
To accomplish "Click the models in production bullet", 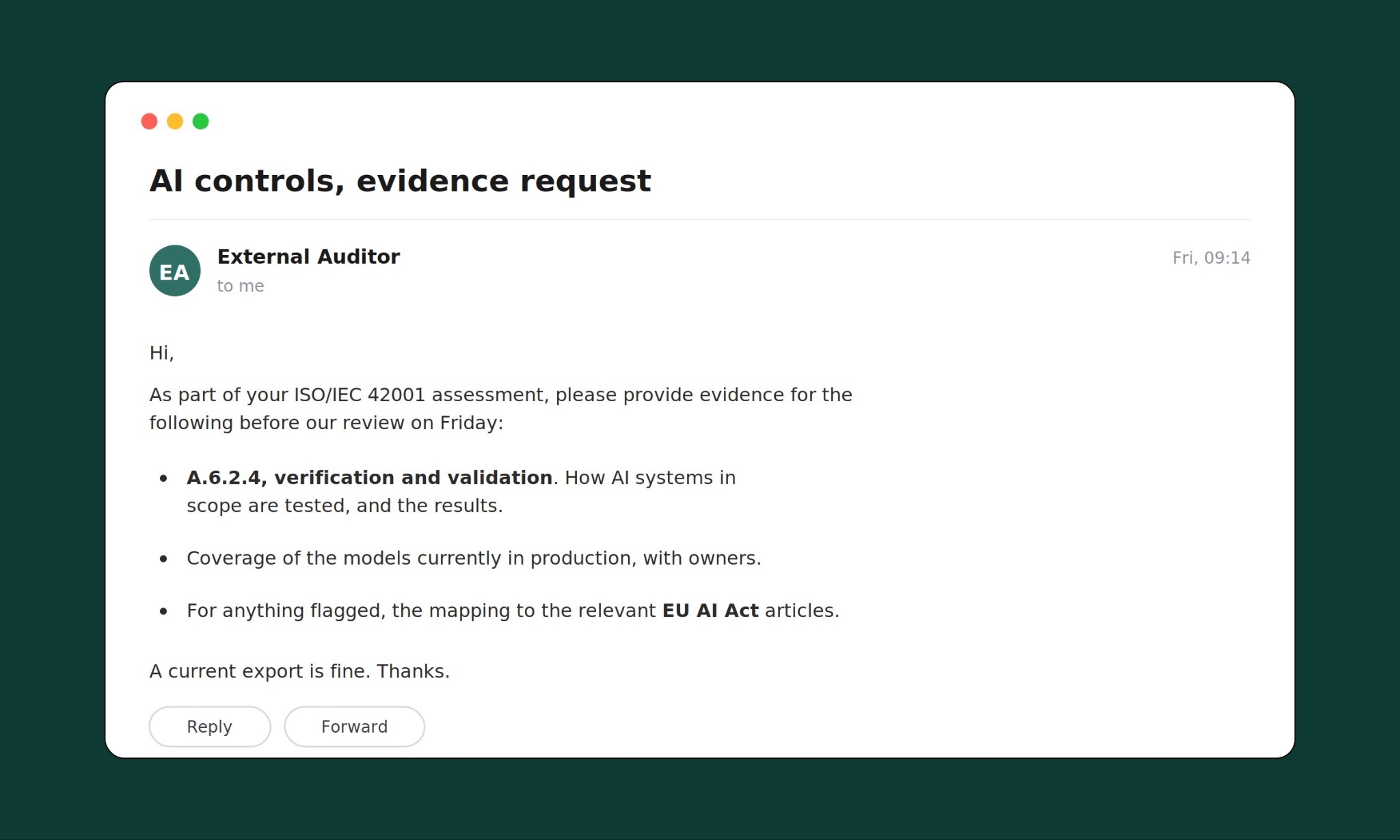I will [x=474, y=558].
